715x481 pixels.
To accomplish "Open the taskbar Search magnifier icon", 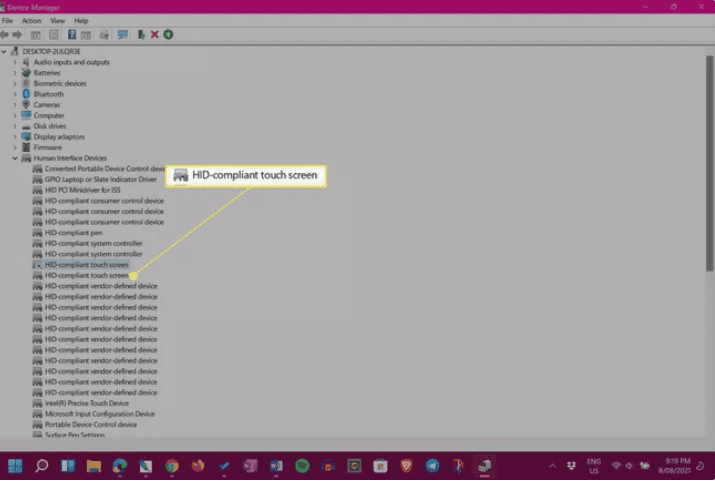I will tap(42, 466).
